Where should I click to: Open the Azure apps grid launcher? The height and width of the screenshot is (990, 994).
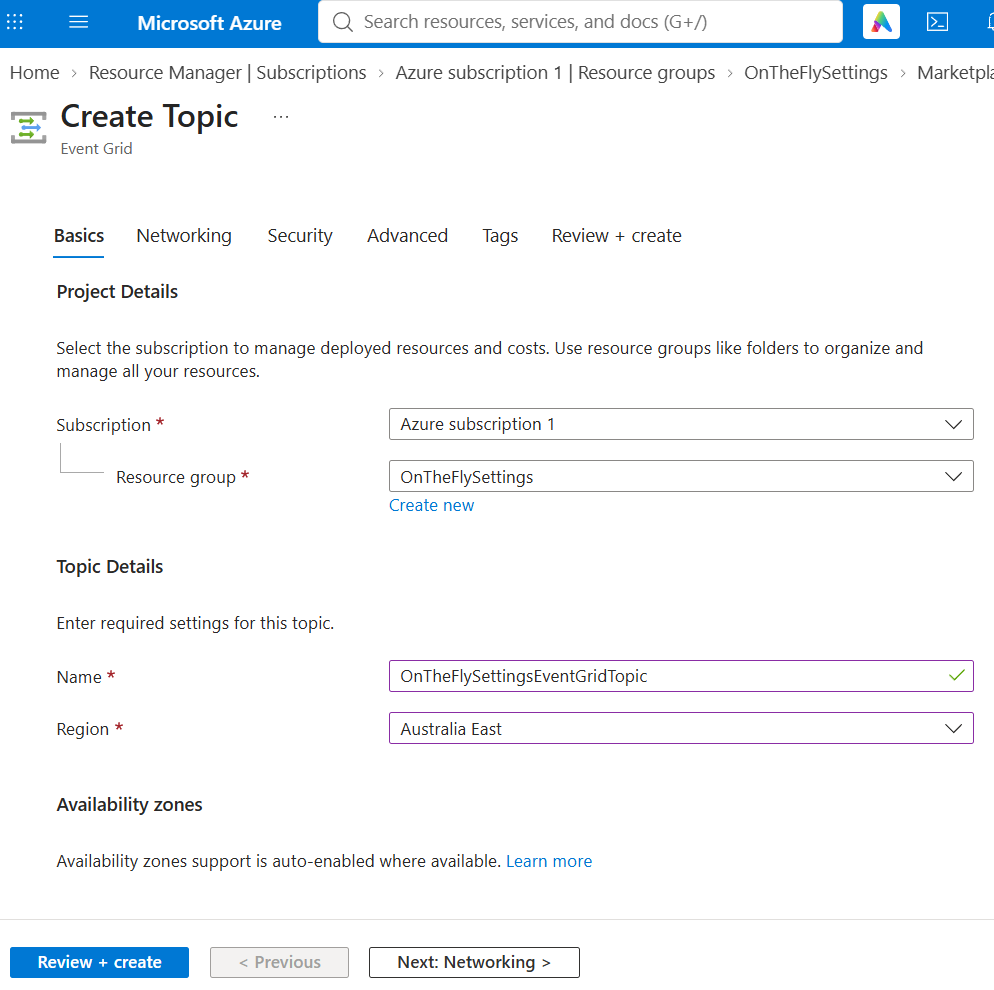coord(15,22)
